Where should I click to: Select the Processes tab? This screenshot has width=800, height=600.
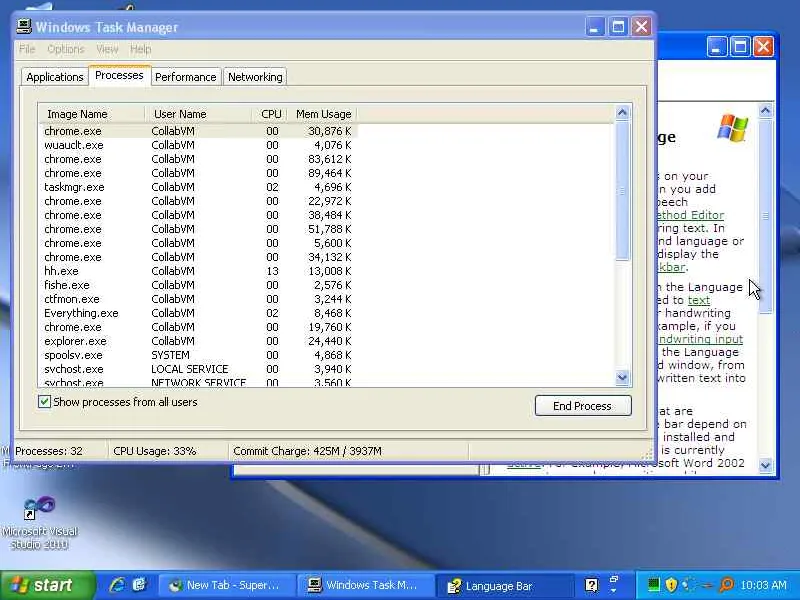[x=119, y=76]
